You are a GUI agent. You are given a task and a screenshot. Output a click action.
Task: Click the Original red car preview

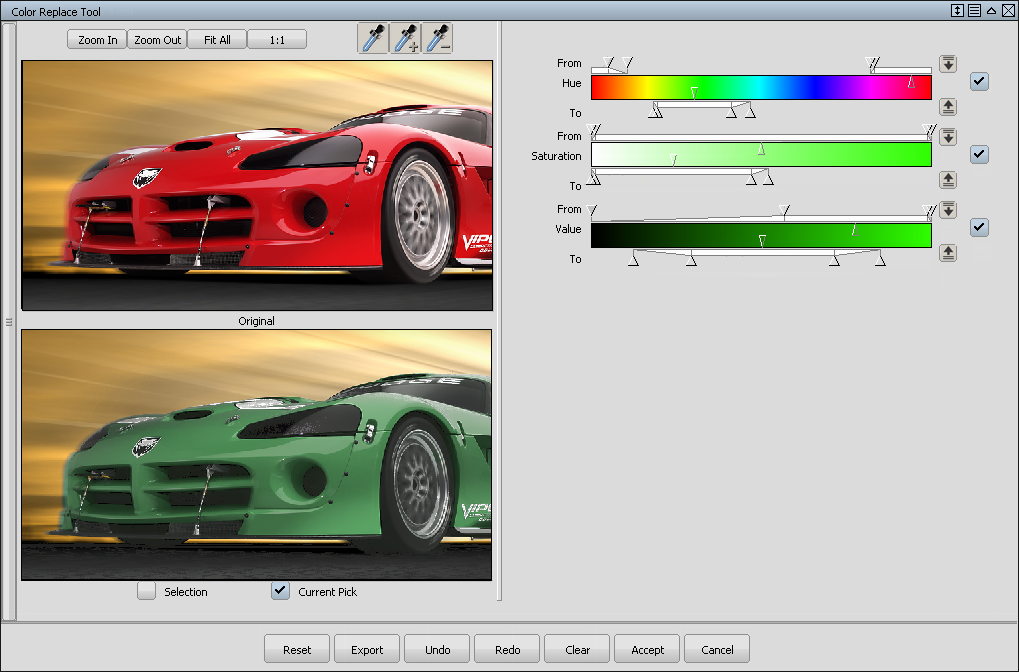[257, 185]
